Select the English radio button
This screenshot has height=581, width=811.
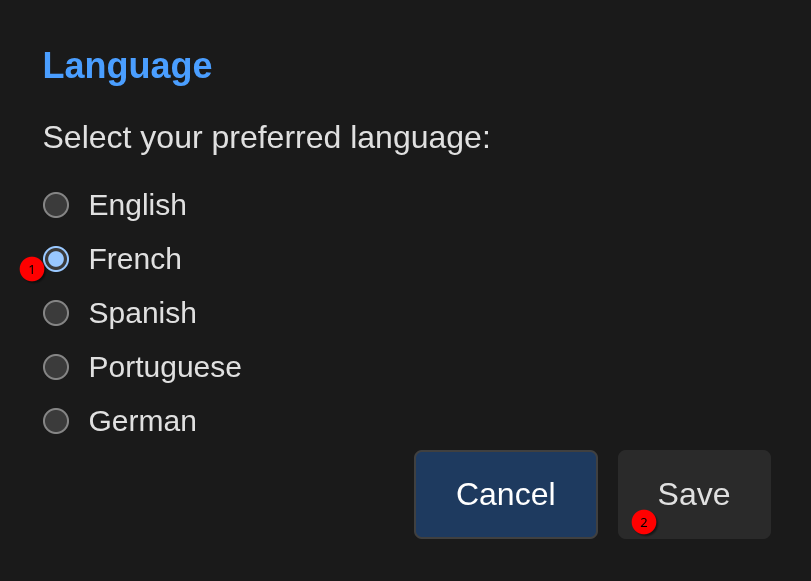[56, 205]
